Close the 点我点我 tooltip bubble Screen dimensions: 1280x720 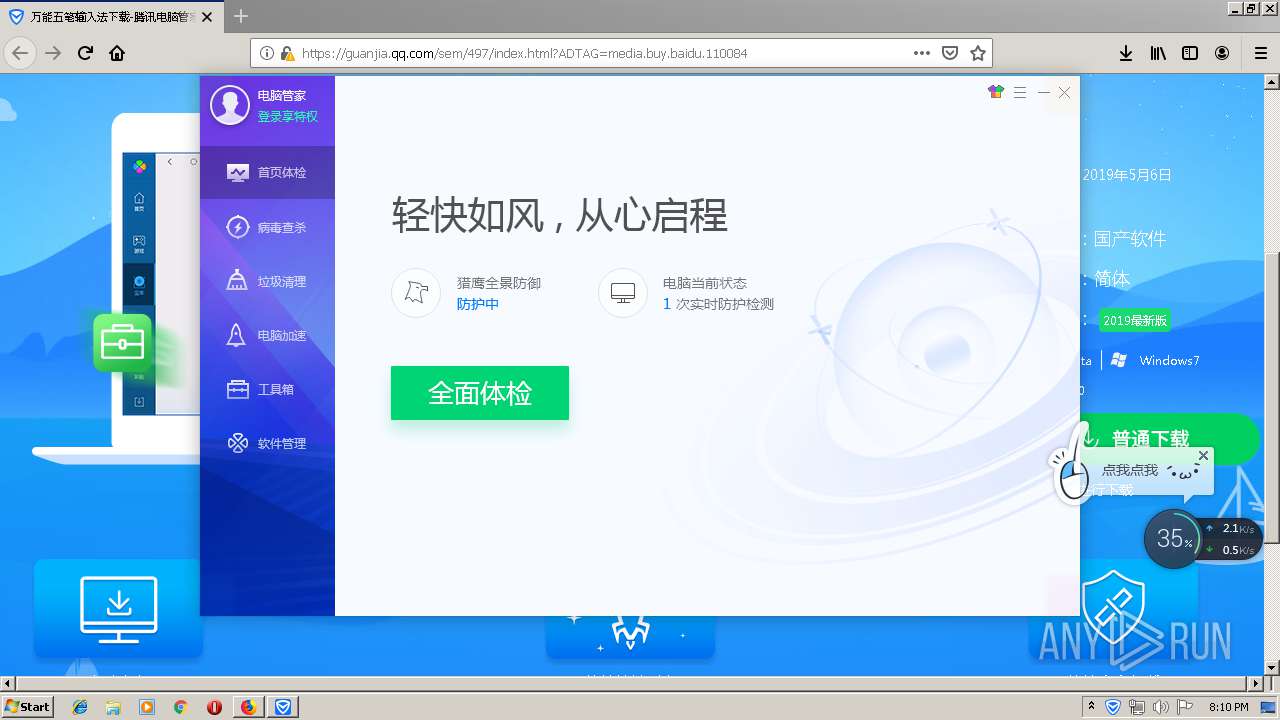[1203, 455]
